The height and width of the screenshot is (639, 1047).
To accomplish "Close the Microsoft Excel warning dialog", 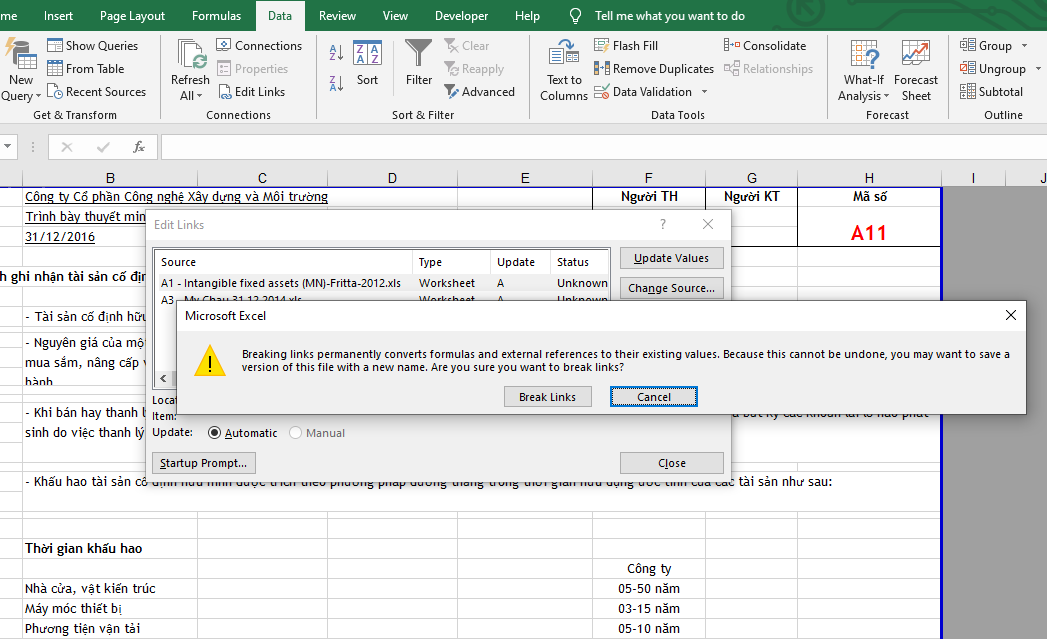I will click(1010, 316).
